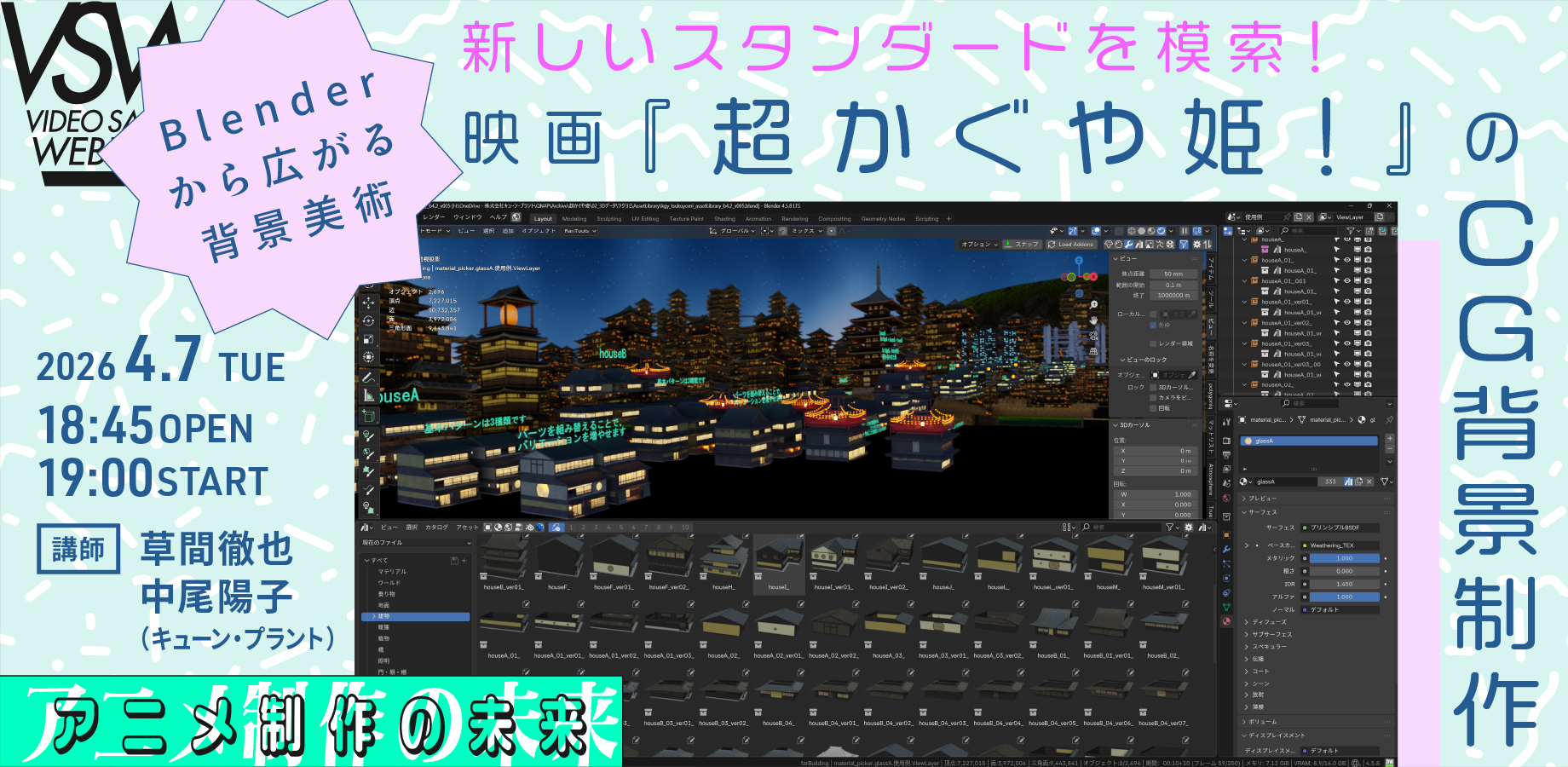Click the World properties icon
Image resolution: width=1568 pixels, height=767 pixels.
1225,499
